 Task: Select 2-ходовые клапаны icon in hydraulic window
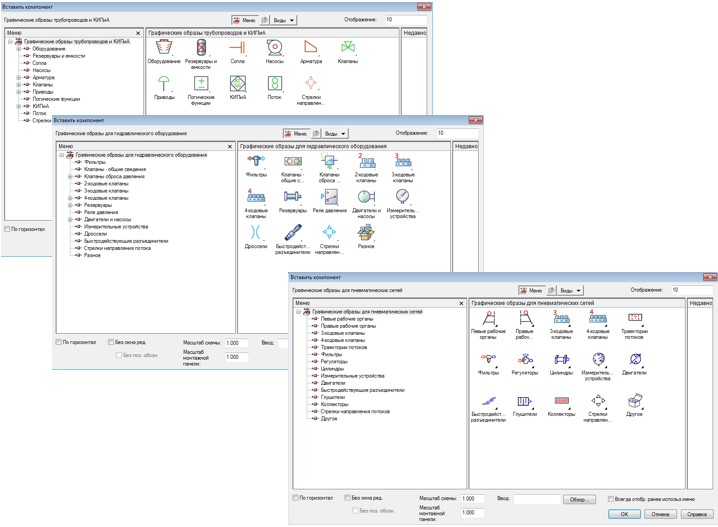[366, 161]
